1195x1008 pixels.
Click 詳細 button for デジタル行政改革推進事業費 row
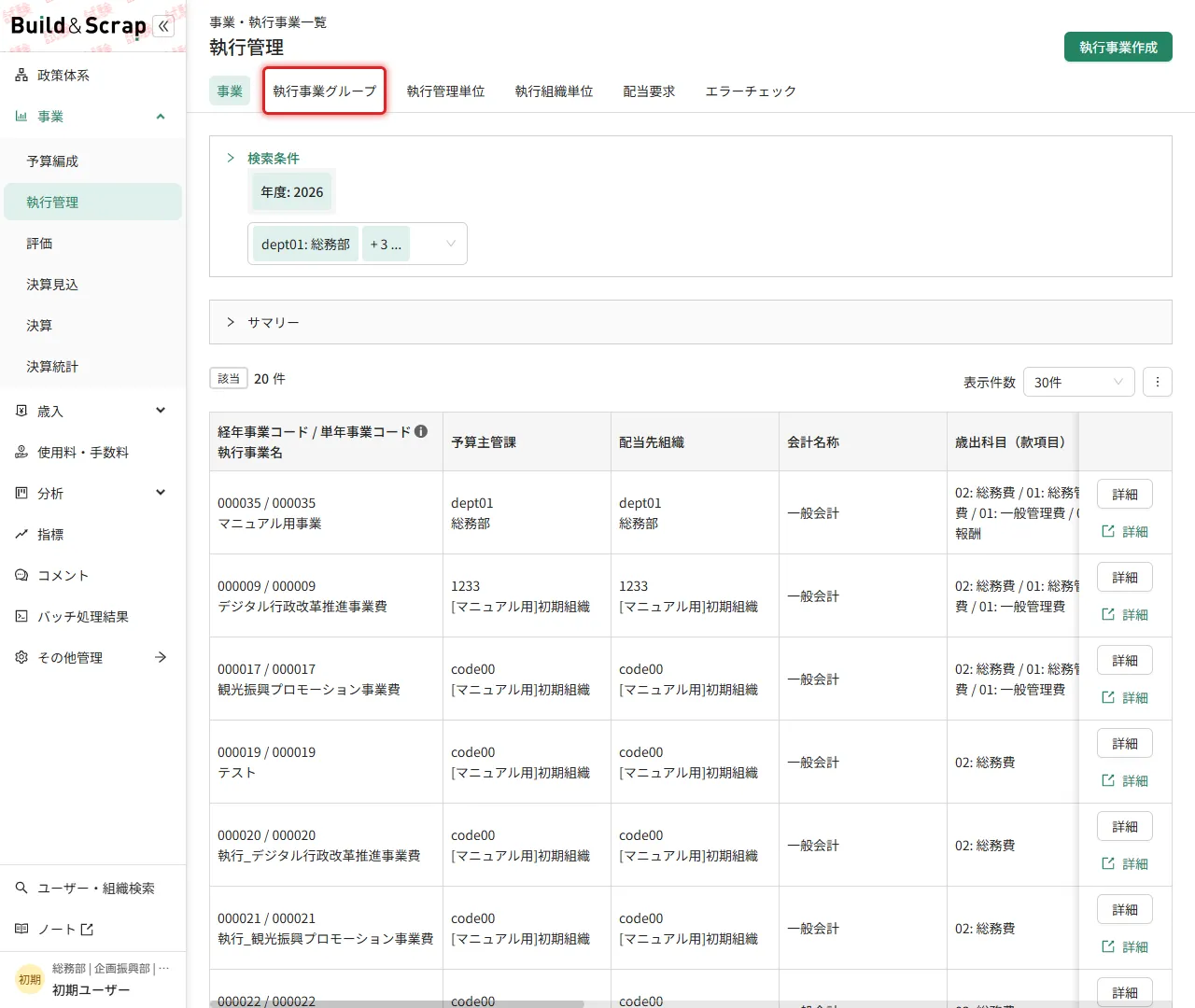tap(1125, 577)
